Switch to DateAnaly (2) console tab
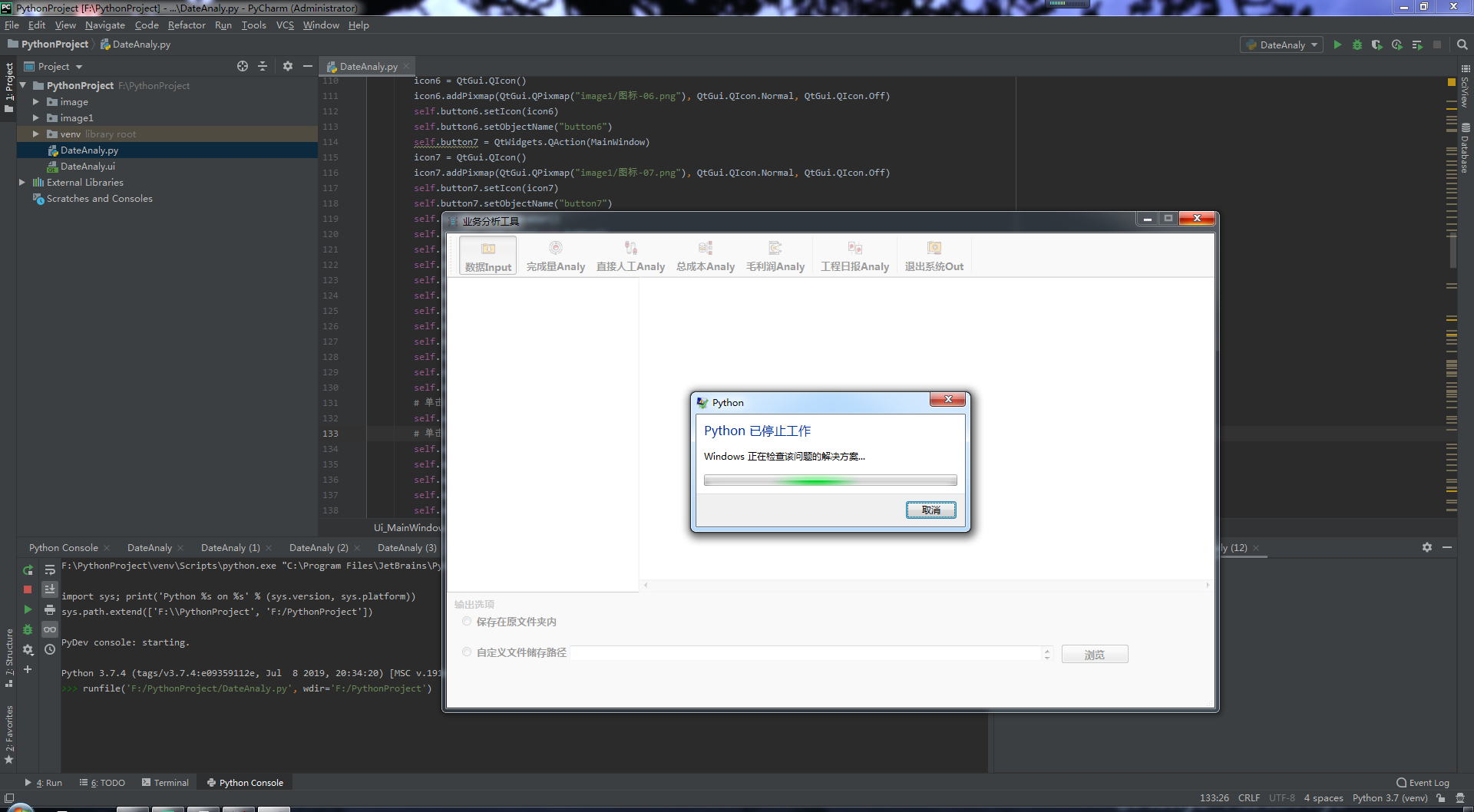The image size is (1474, 812). (x=319, y=547)
